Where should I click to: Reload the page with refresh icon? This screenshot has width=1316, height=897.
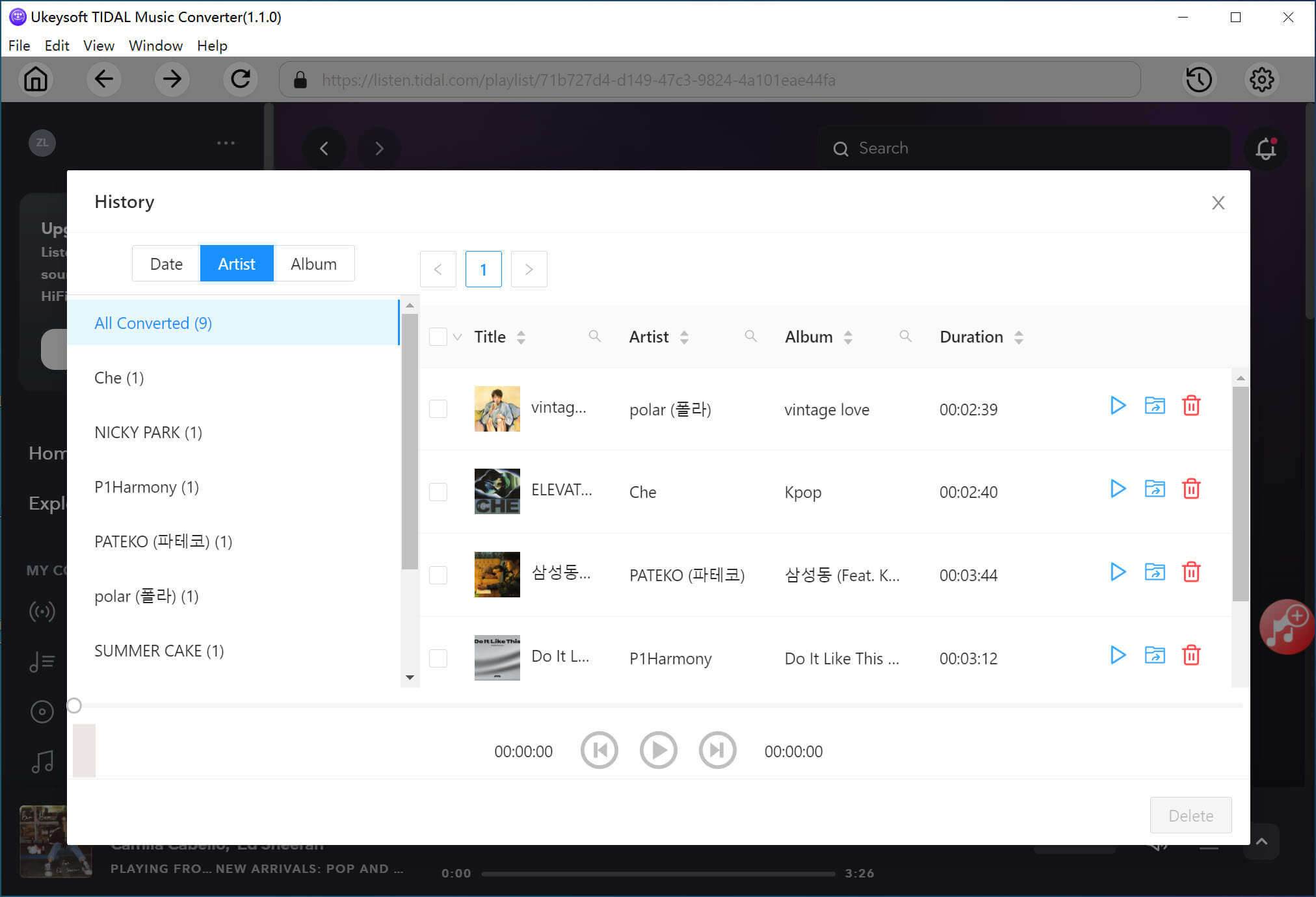coord(241,79)
